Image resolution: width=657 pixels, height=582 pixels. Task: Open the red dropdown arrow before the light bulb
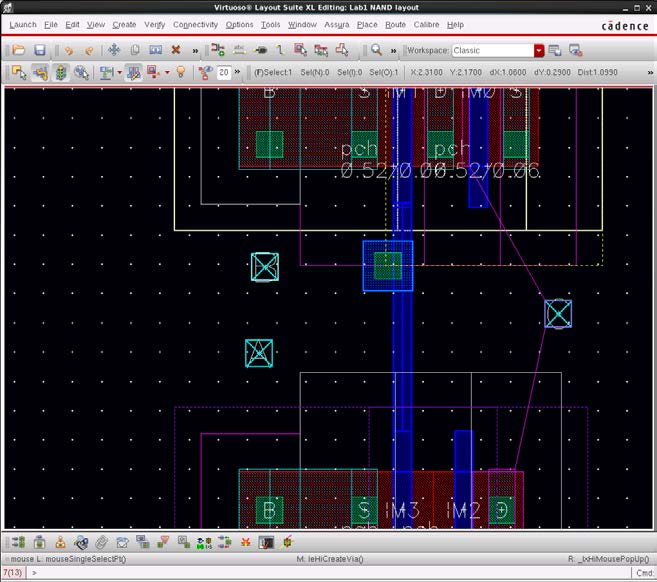click(x=167, y=72)
